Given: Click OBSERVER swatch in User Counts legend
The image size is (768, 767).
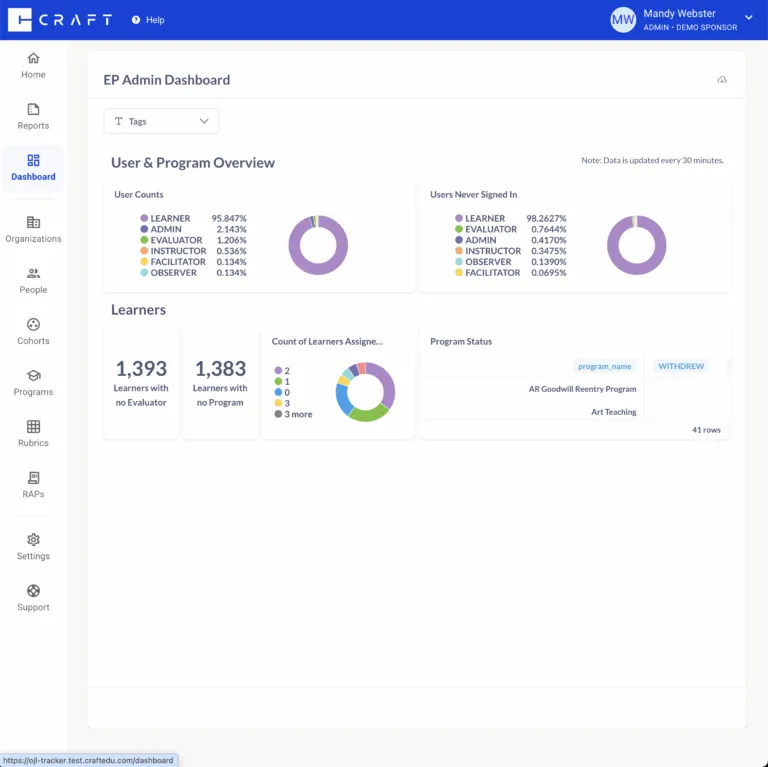Looking at the screenshot, I should tap(144, 272).
